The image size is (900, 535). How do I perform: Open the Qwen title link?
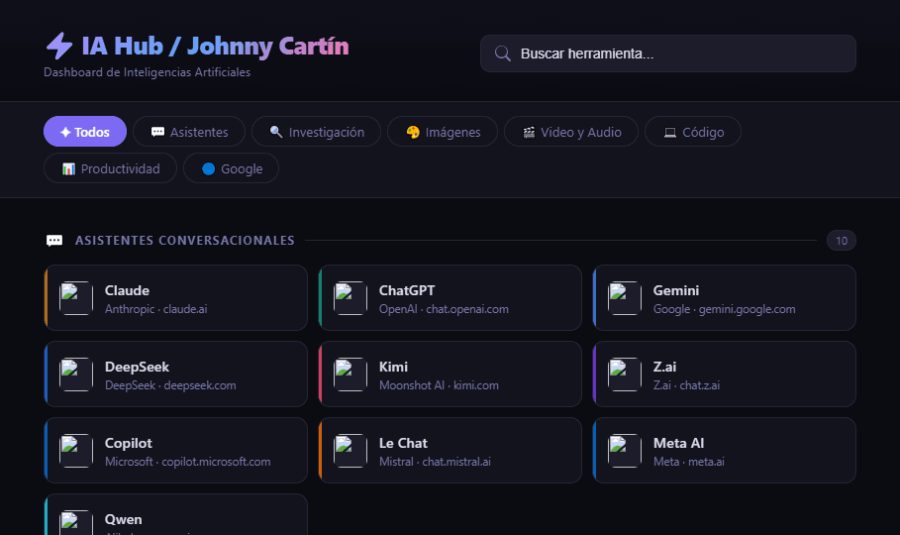coord(123,520)
